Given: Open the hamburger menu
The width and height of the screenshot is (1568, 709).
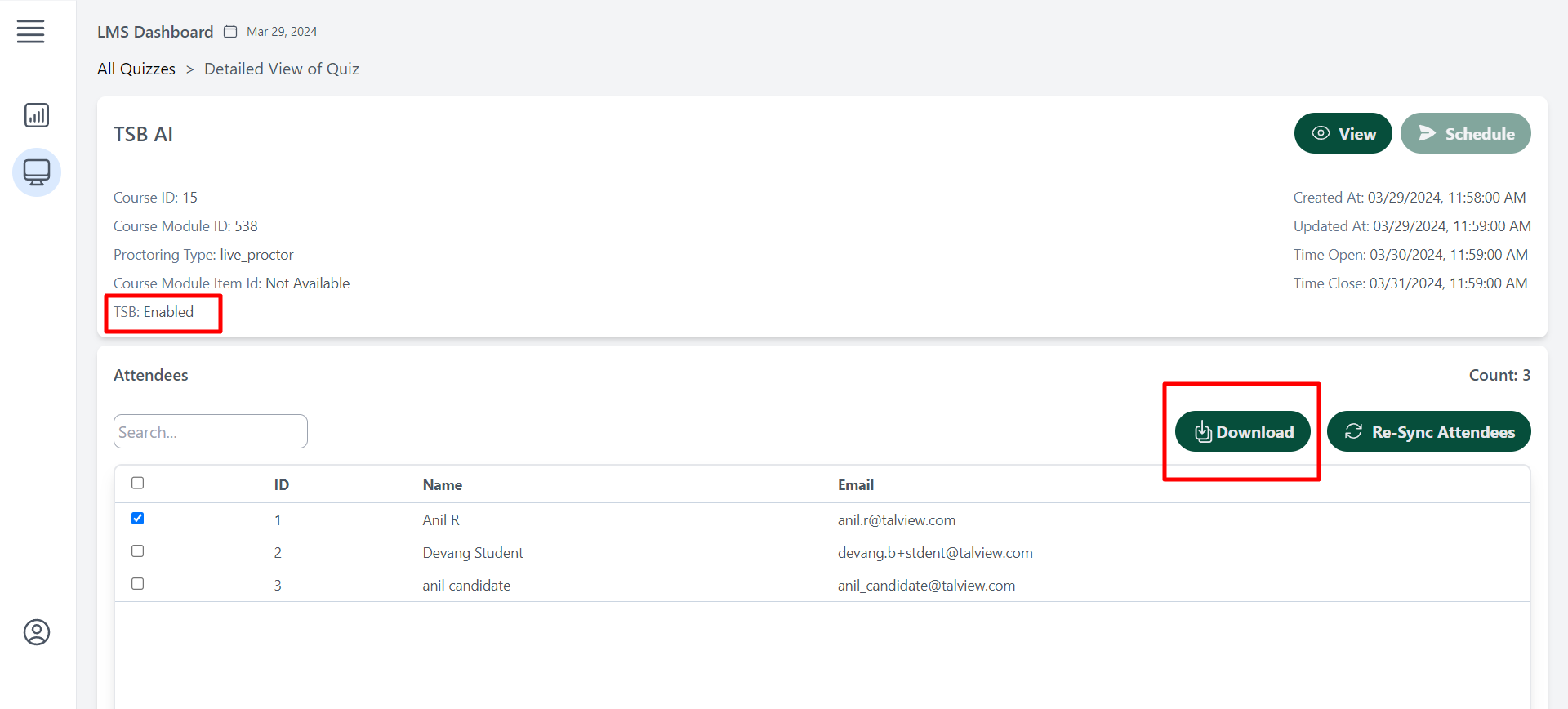Looking at the screenshot, I should click(x=30, y=32).
